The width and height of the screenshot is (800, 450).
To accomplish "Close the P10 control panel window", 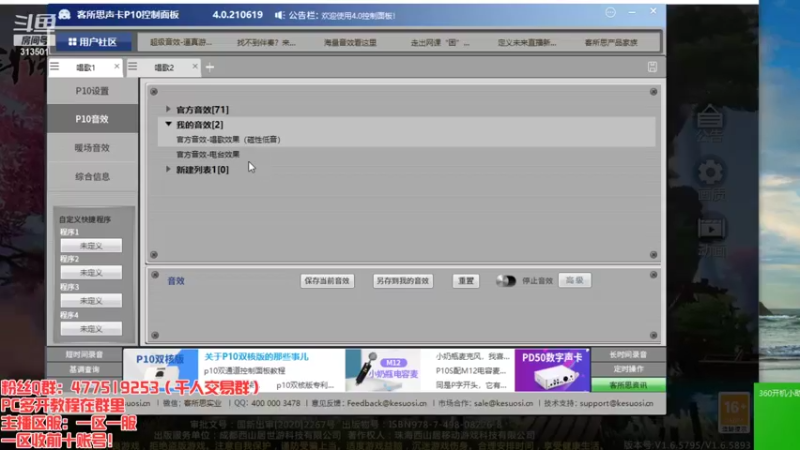I will coord(653,11).
